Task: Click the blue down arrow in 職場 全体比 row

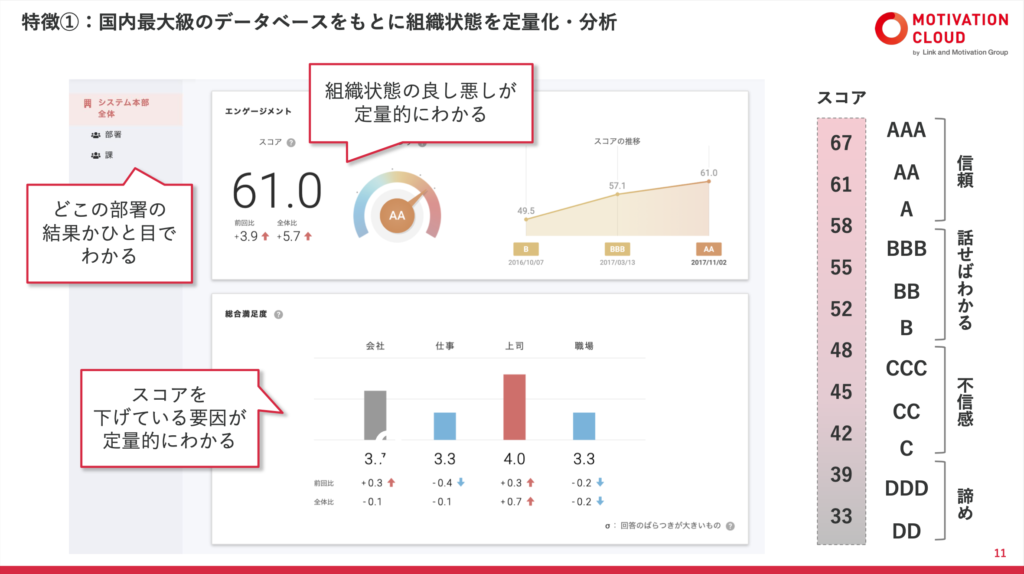Action: coord(600,502)
